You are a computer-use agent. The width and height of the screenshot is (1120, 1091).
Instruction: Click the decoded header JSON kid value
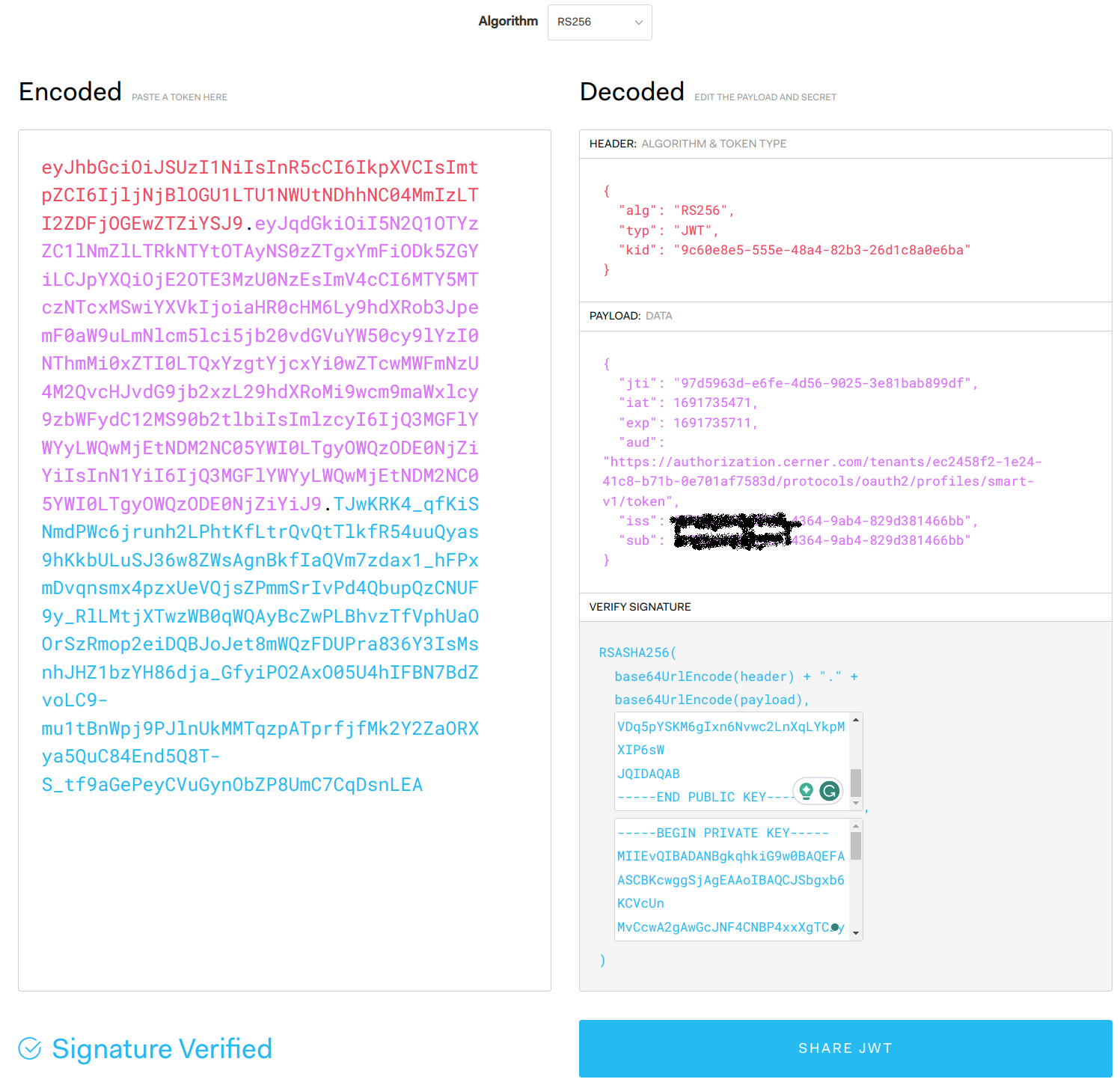tap(821, 250)
